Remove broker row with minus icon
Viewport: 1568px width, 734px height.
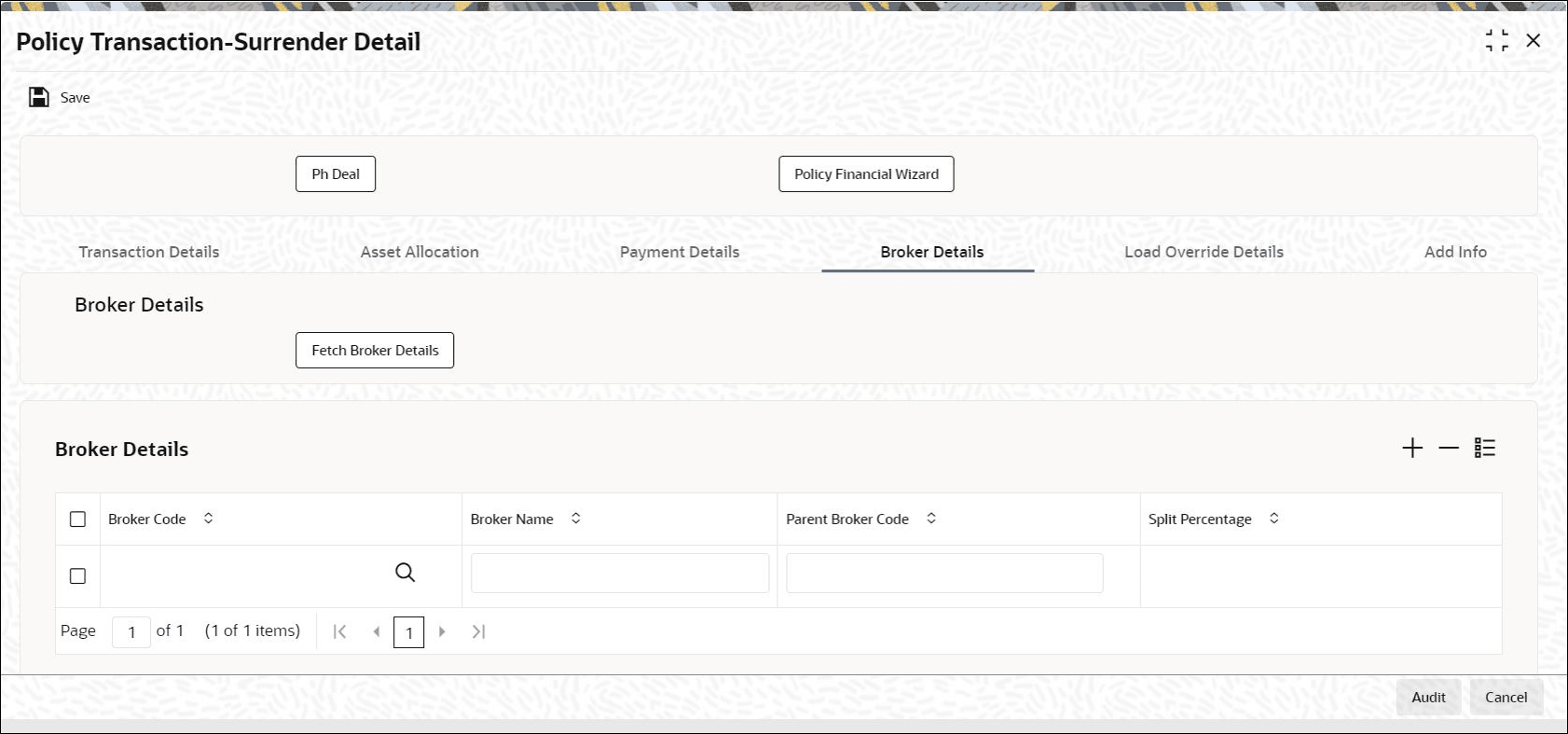pyautogui.click(x=1449, y=449)
